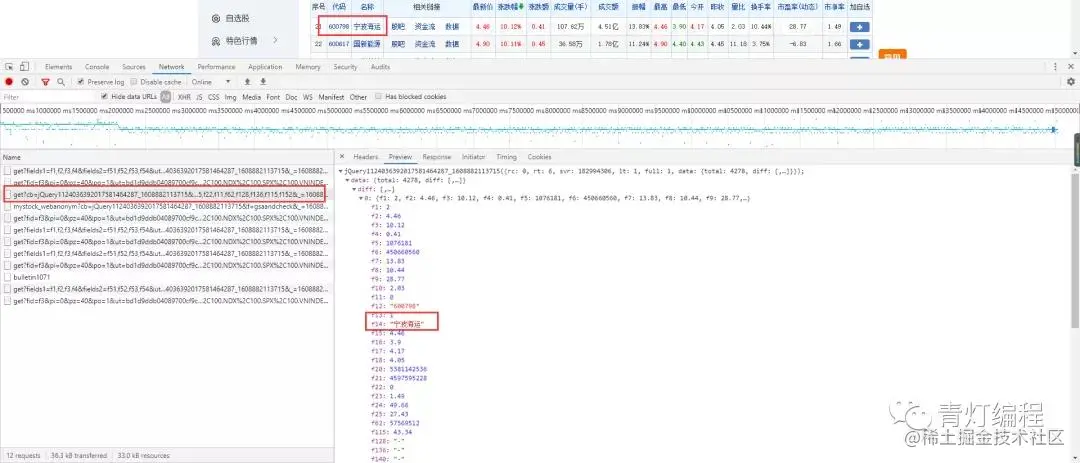1080x463 pixels.
Task: Toggle the red filter funnel icon
Action: (x=45, y=82)
